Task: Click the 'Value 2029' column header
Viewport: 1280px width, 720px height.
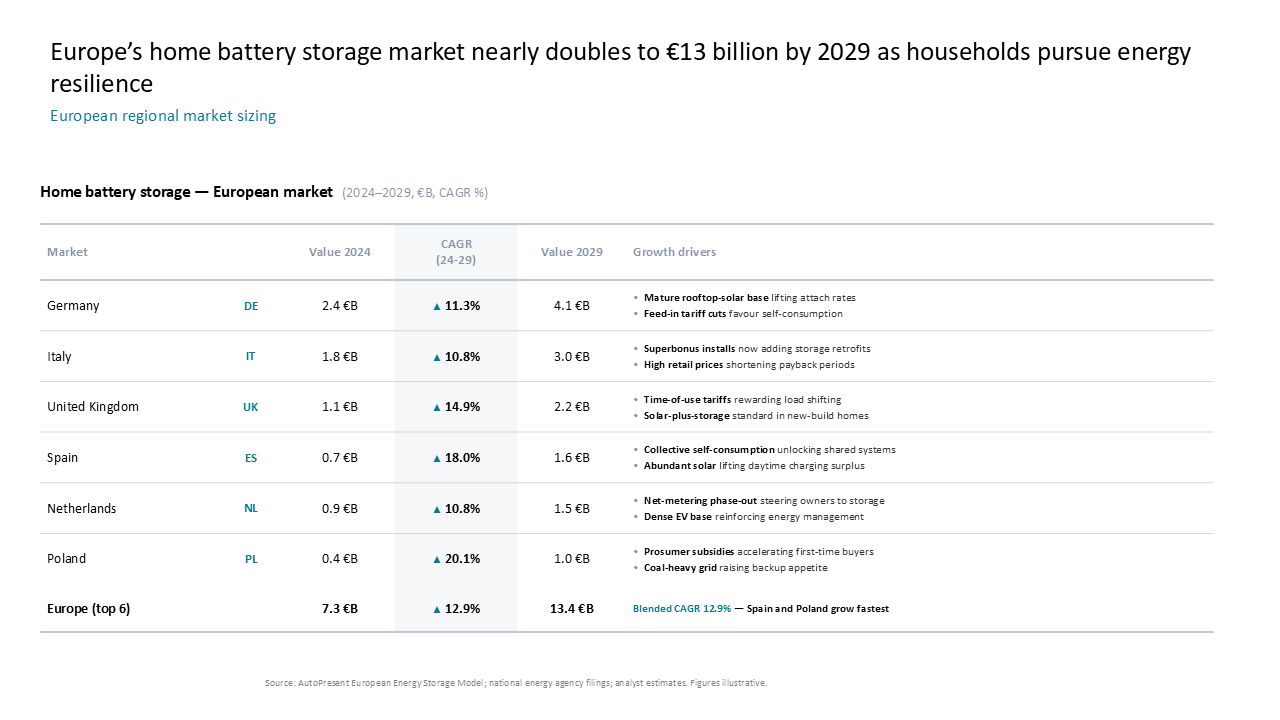Action: 572,252
